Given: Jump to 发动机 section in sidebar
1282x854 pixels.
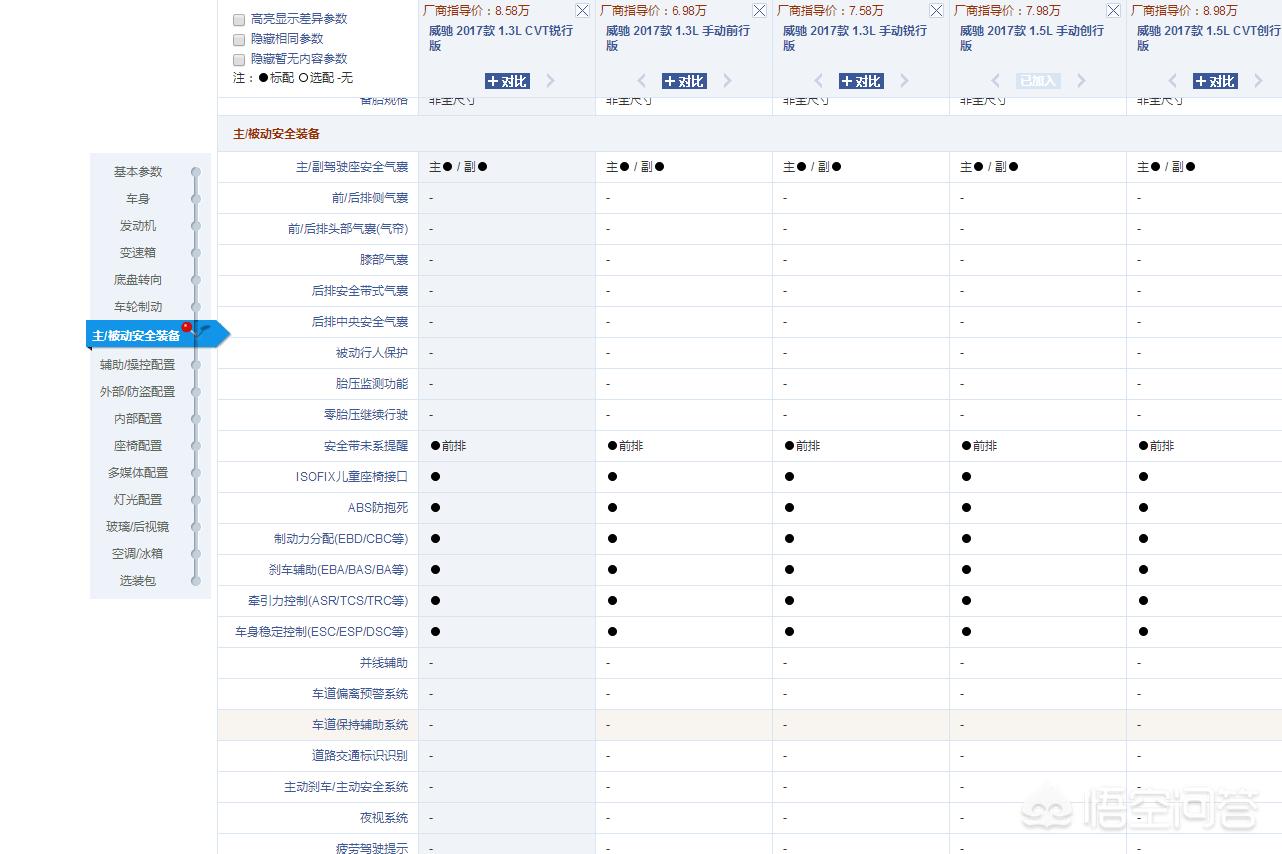Looking at the screenshot, I should 138,226.
